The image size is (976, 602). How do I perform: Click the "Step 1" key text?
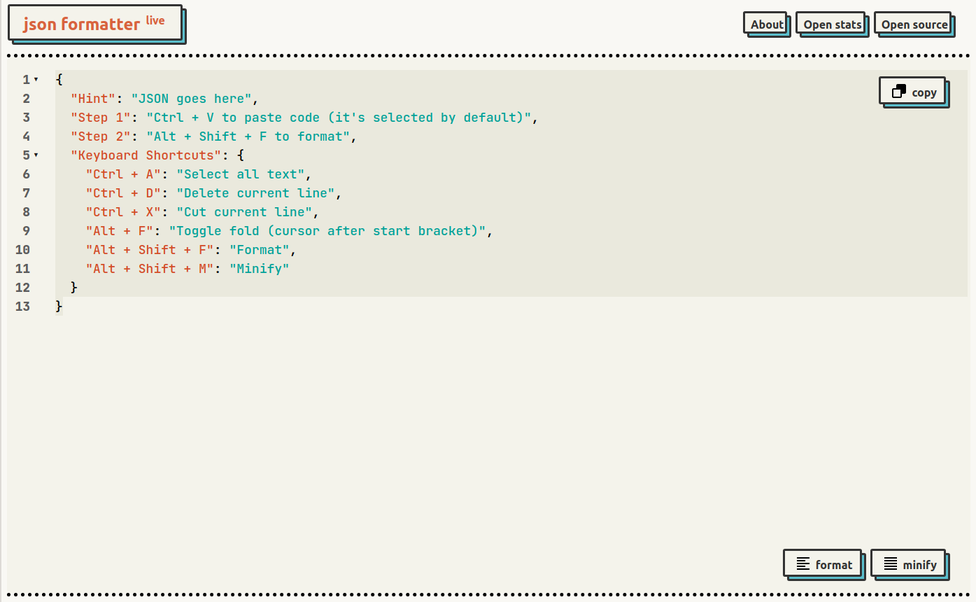(x=100, y=118)
